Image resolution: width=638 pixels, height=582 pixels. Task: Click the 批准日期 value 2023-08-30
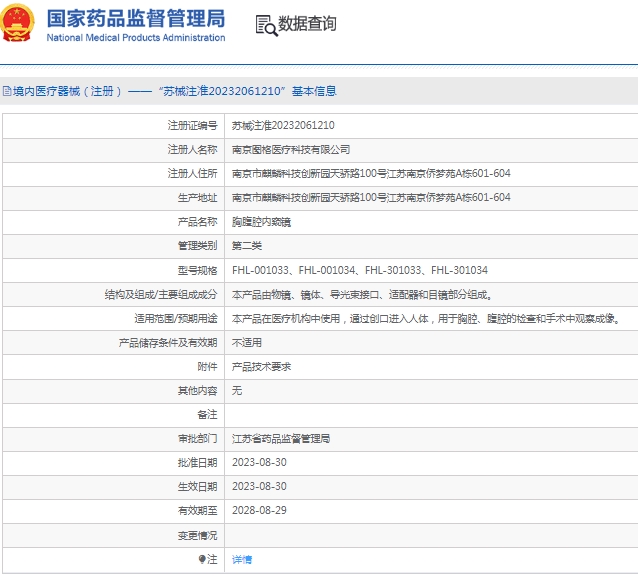click(259, 463)
